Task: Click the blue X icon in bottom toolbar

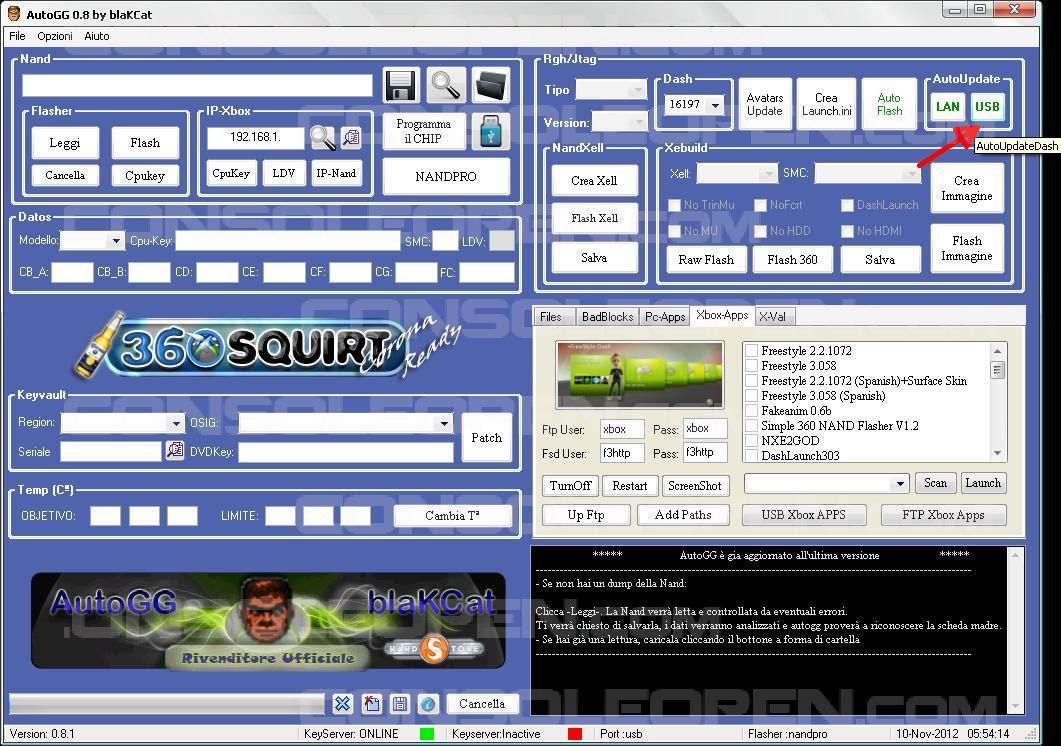Action: pos(342,704)
